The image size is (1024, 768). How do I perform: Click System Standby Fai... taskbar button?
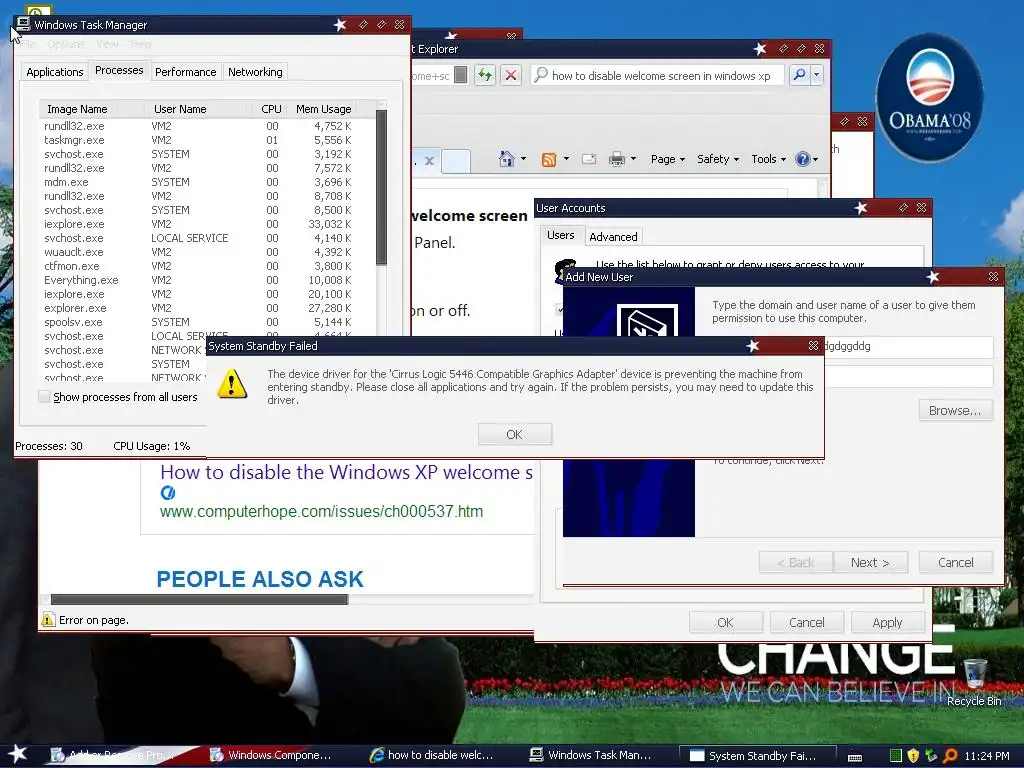758,756
